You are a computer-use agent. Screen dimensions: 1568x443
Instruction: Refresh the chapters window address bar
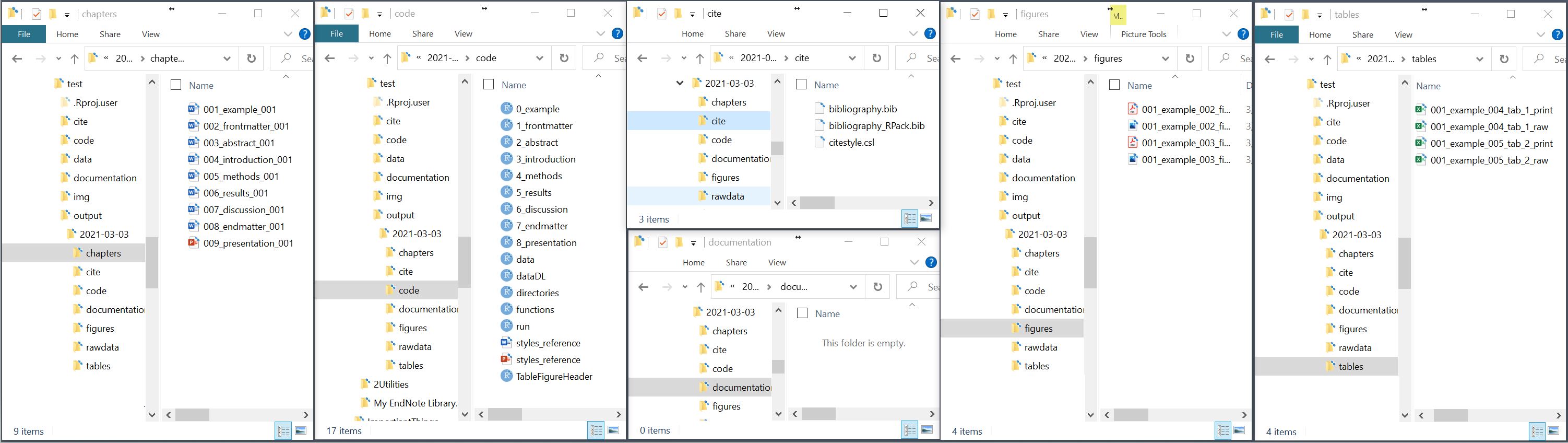(x=251, y=59)
